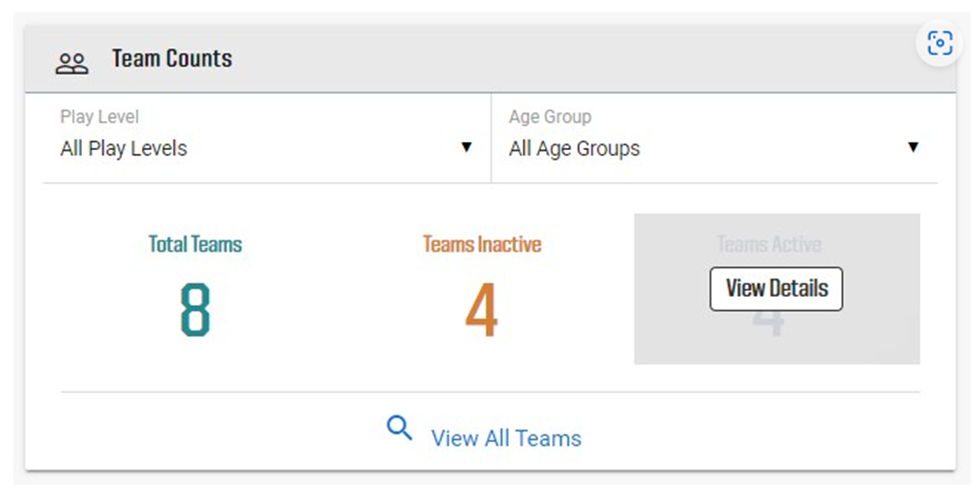The width and height of the screenshot is (975, 498).
Task: Click the Play Level field label
Action: [99, 117]
